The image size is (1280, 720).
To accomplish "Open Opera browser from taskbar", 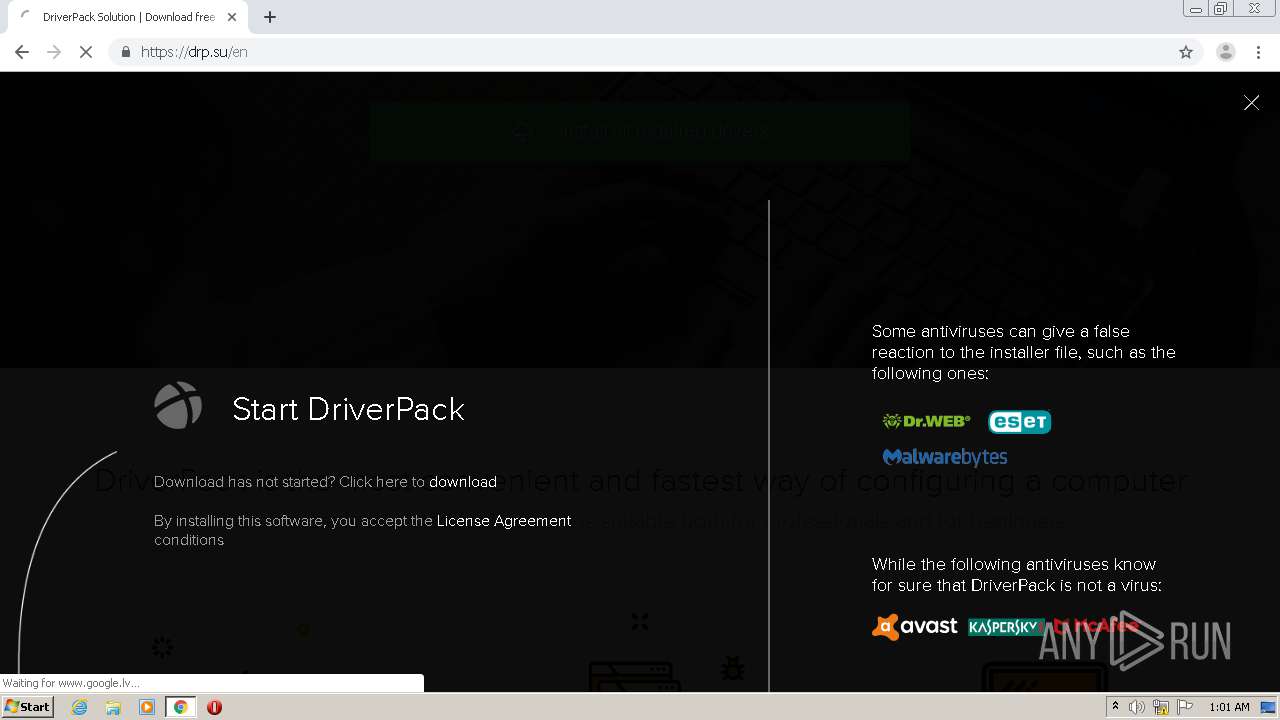I will (x=214, y=707).
